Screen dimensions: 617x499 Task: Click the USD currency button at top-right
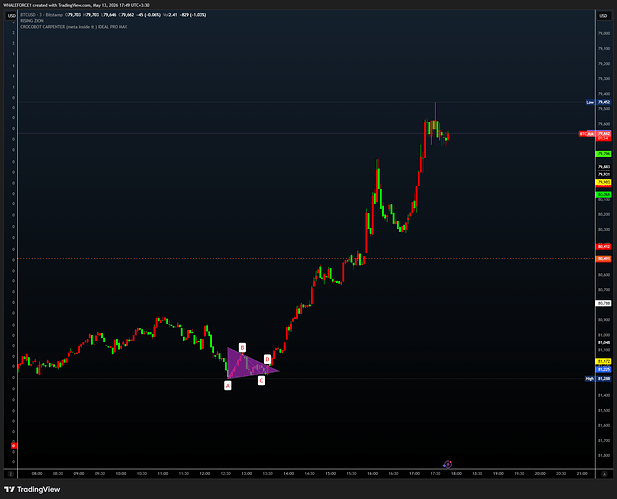point(604,16)
